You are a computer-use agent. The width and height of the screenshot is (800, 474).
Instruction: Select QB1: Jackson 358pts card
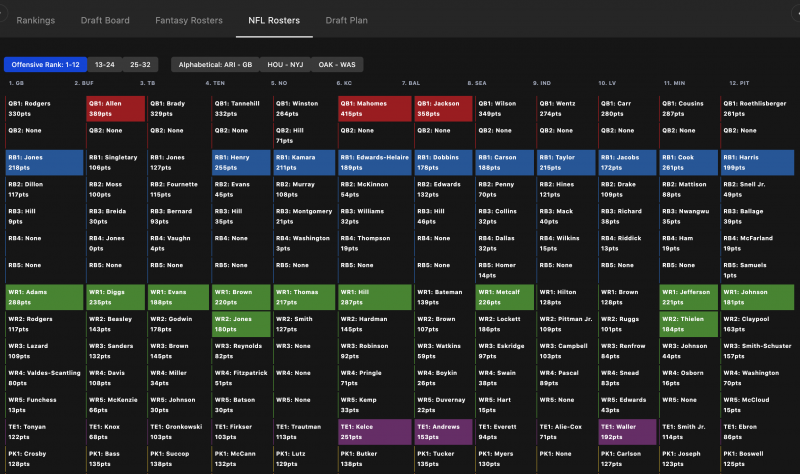[x=444, y=109]
